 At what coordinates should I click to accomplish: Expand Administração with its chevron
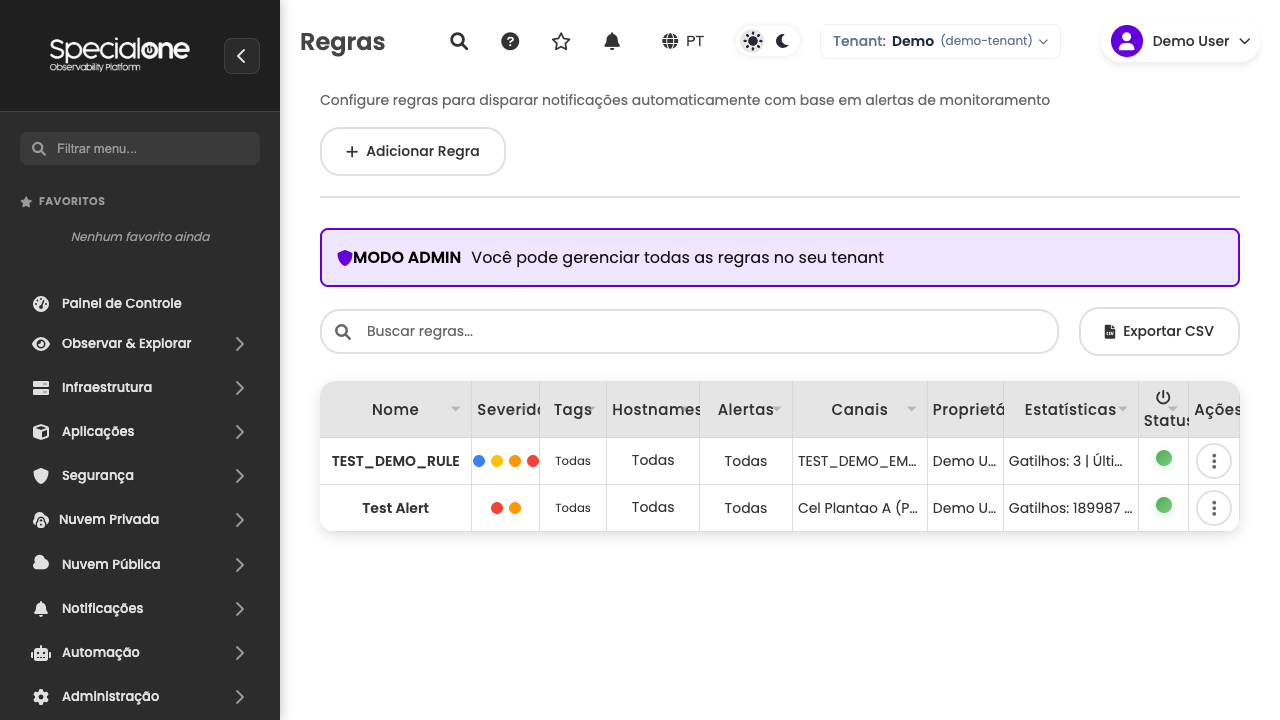(x=240, y=696)
